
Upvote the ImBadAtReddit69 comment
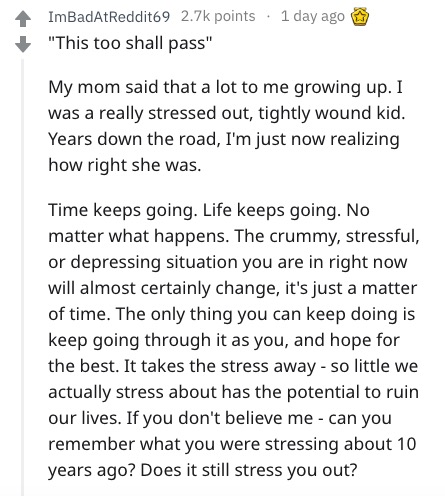click(x=23, y=19)
